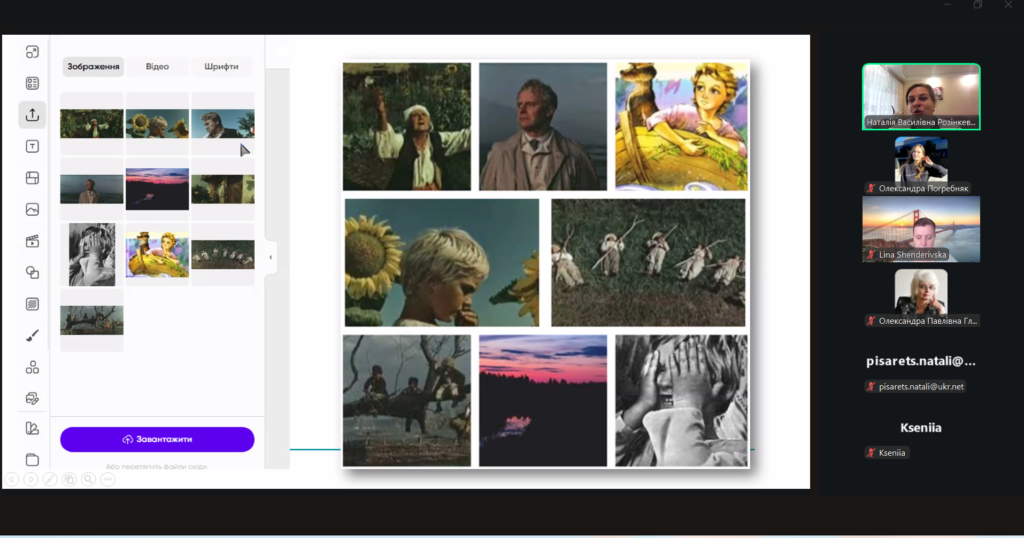Select the Text tool icon
The image size is (1024, 538).
(x=32, y=146)
